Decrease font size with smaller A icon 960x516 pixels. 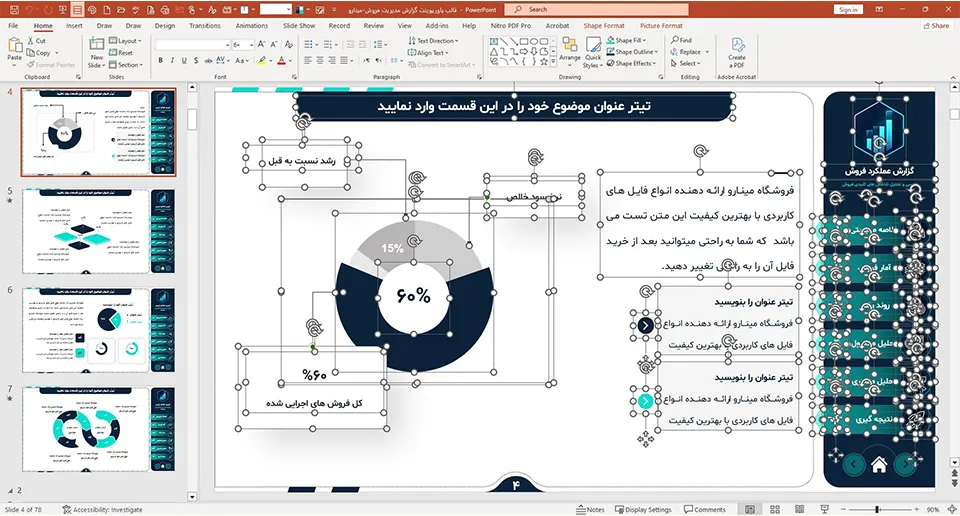[272, 44]
